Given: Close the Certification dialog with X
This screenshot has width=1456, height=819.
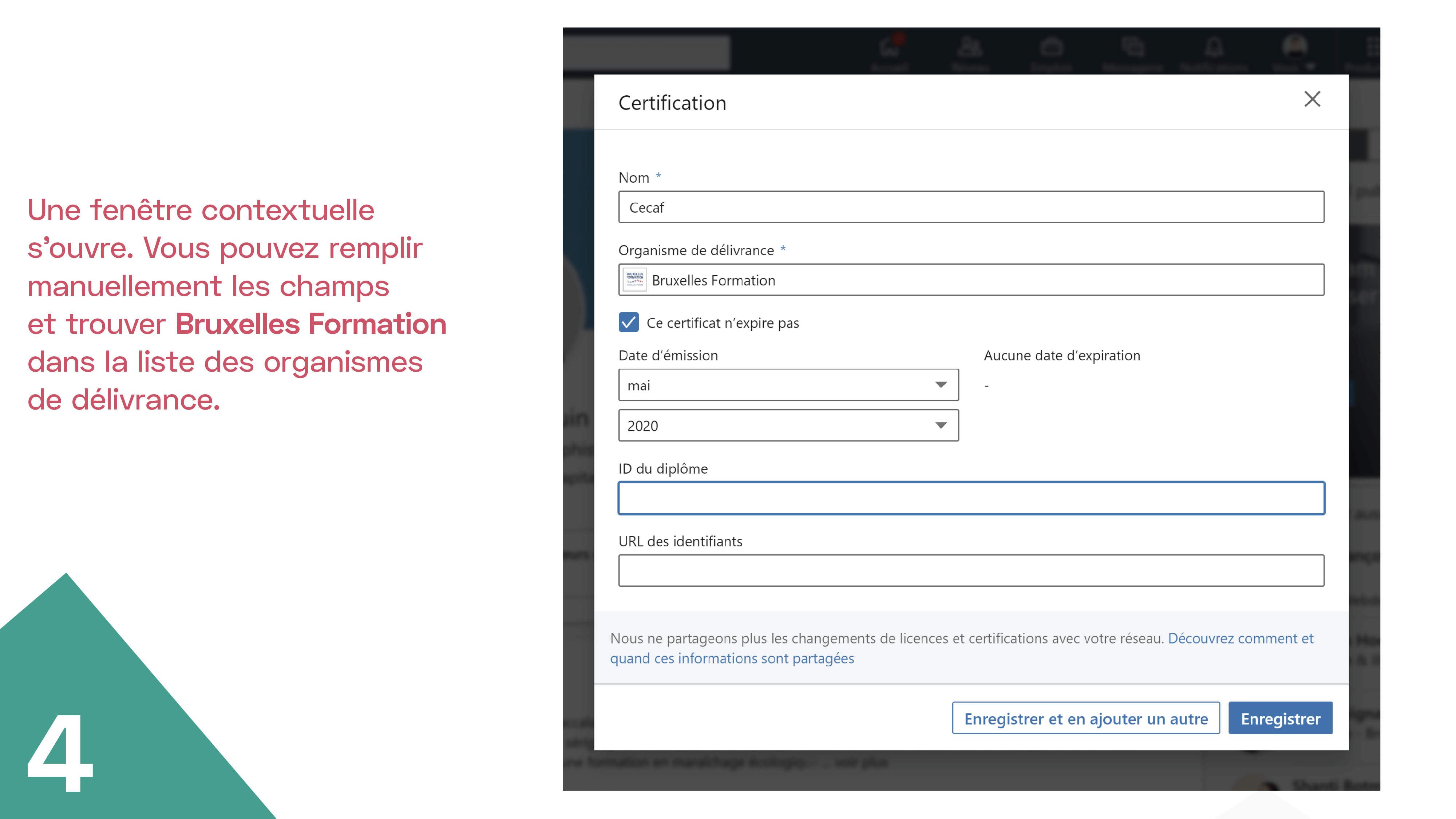Looking at the screenshot, I should 1312,99.
